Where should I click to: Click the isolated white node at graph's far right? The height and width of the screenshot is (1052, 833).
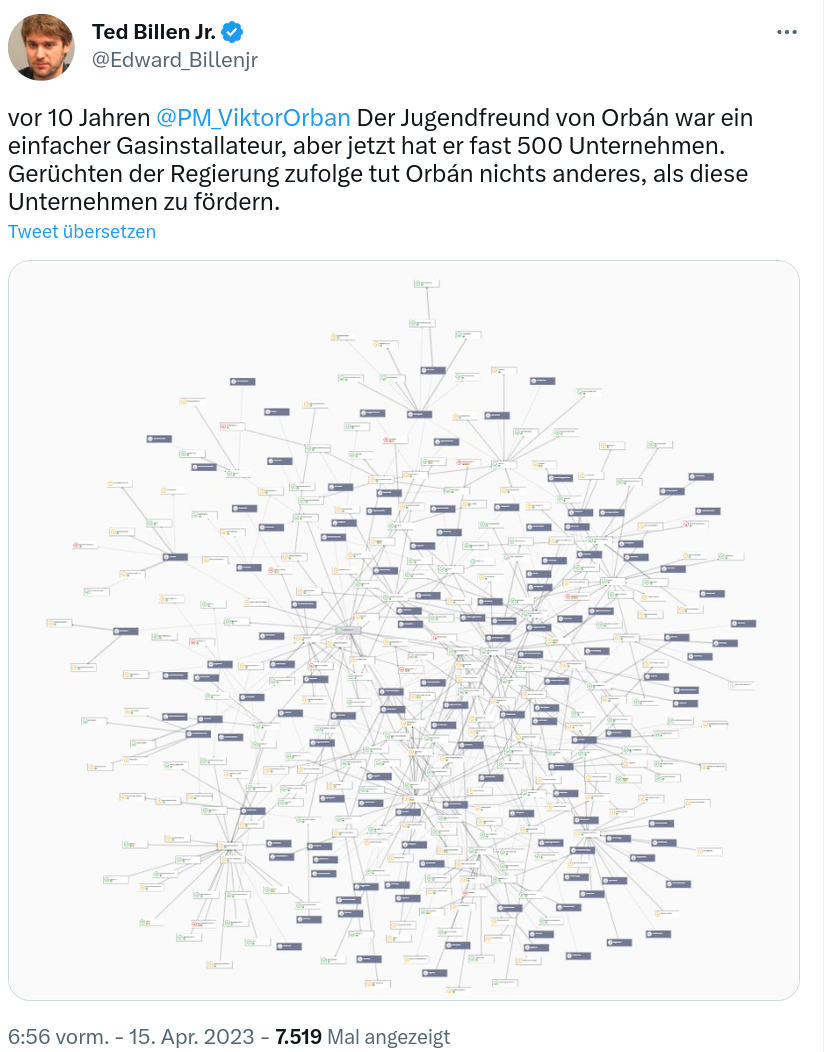(742, 686)
